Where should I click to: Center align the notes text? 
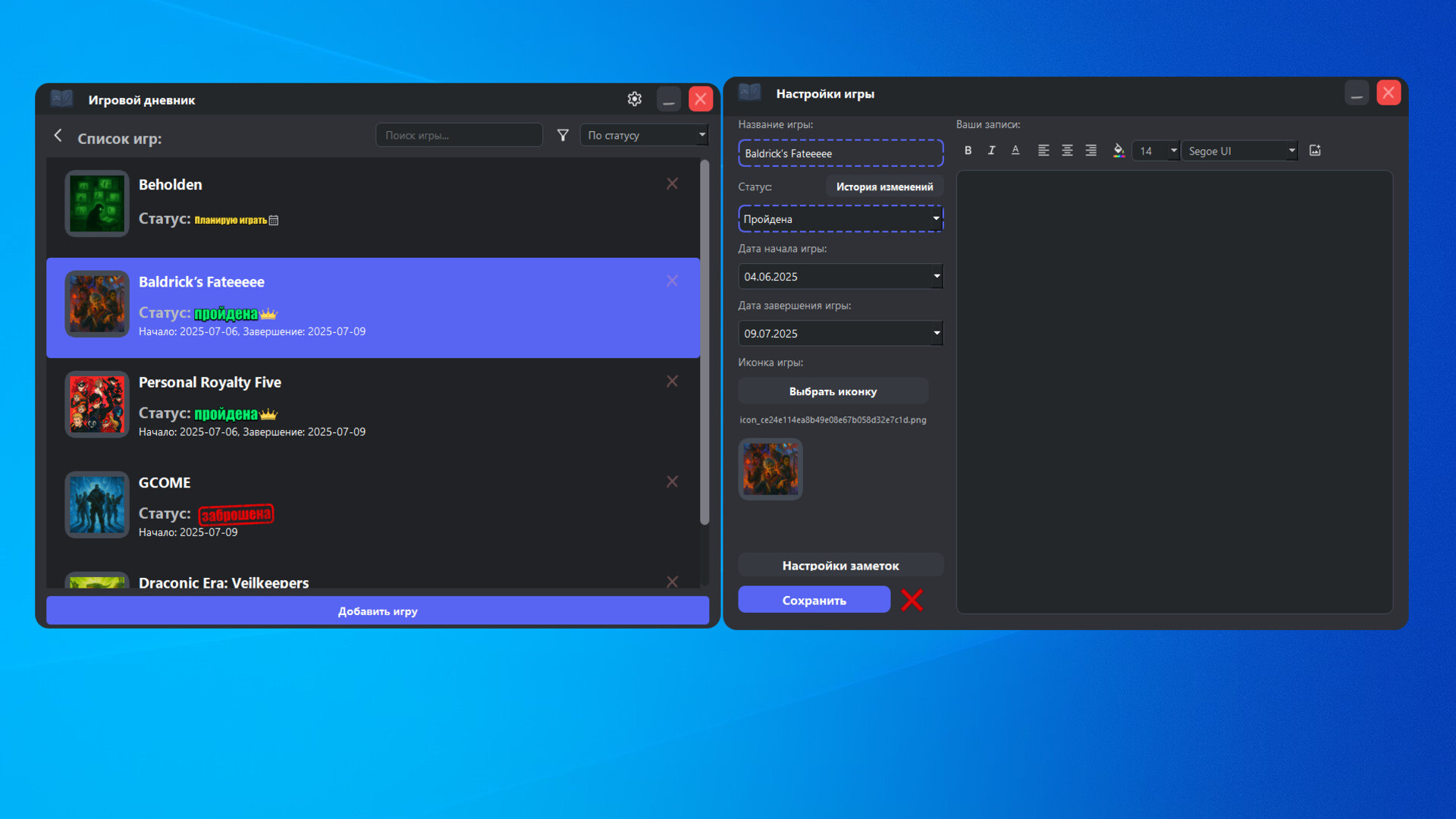click(x=1067, y=151)
